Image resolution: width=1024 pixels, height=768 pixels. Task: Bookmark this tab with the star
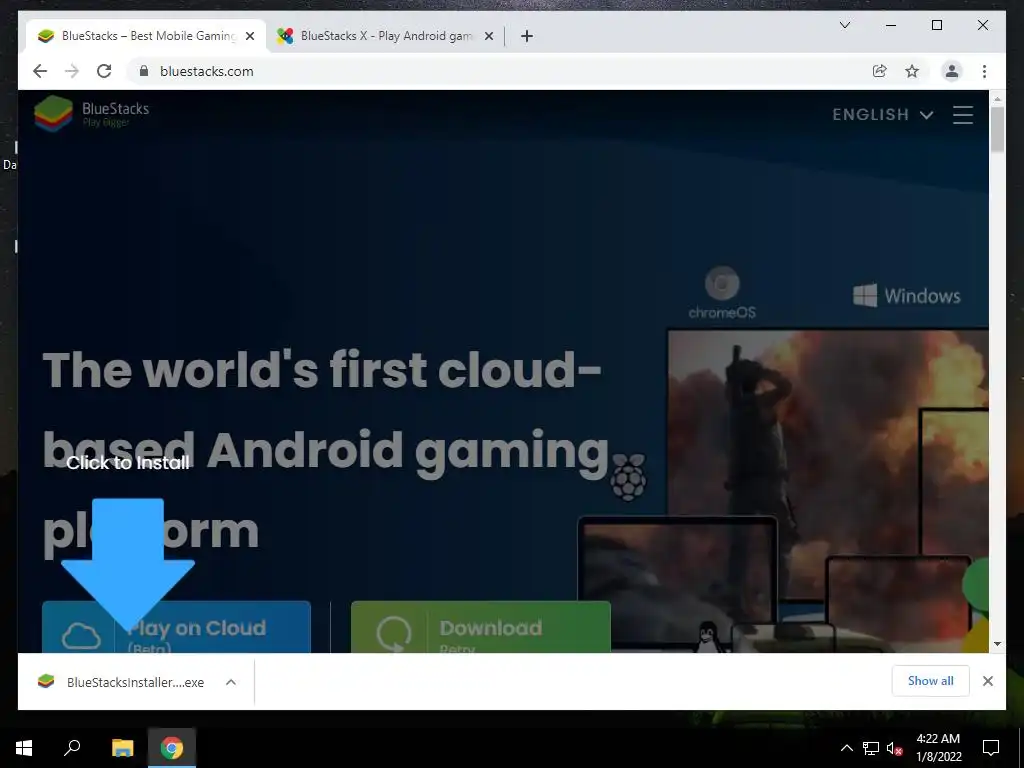[x=912, y=71]
